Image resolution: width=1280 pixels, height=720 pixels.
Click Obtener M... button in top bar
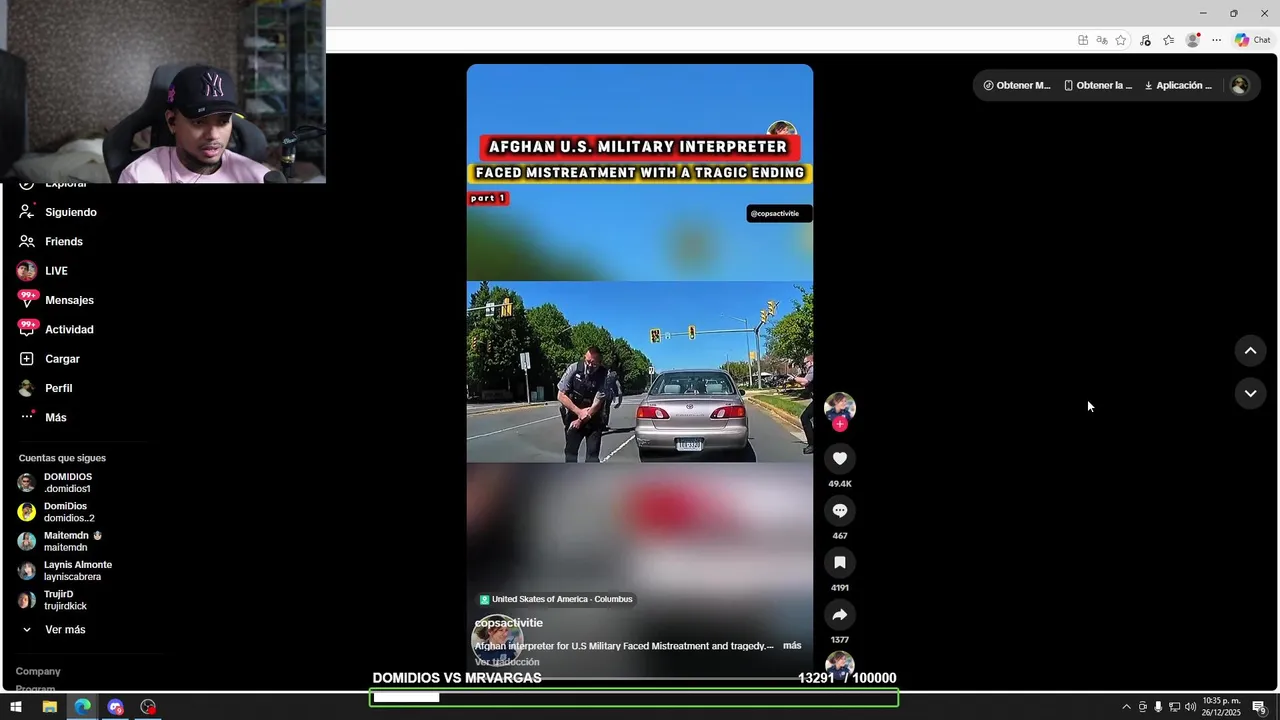tap(1017, 85)
